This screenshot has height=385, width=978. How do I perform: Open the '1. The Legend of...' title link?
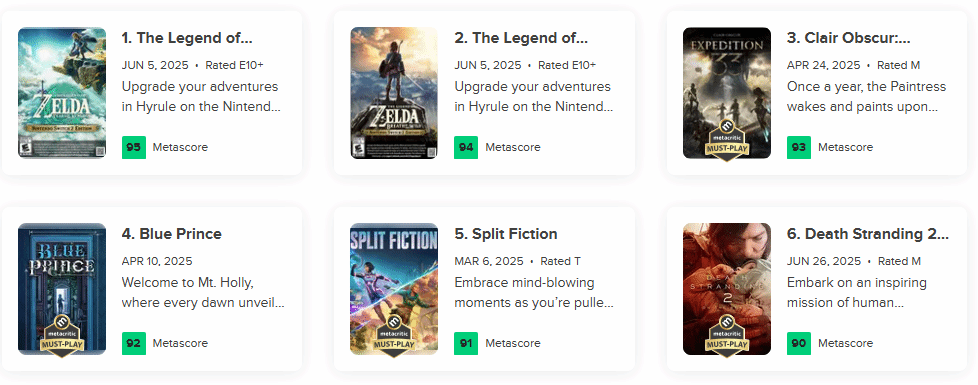[187, 38]
